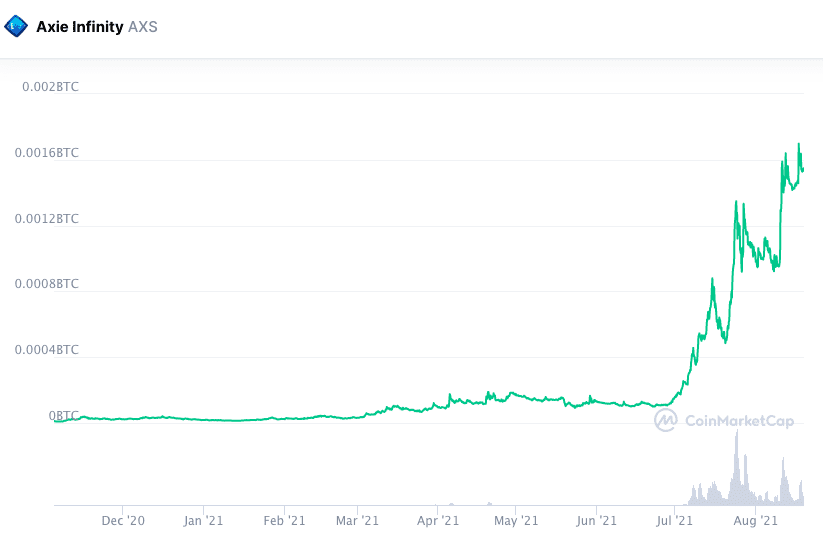Viewport: 823px width, 543px height.
Task: Click the Axie Infinity logo icon
Action: coord(17,27)
